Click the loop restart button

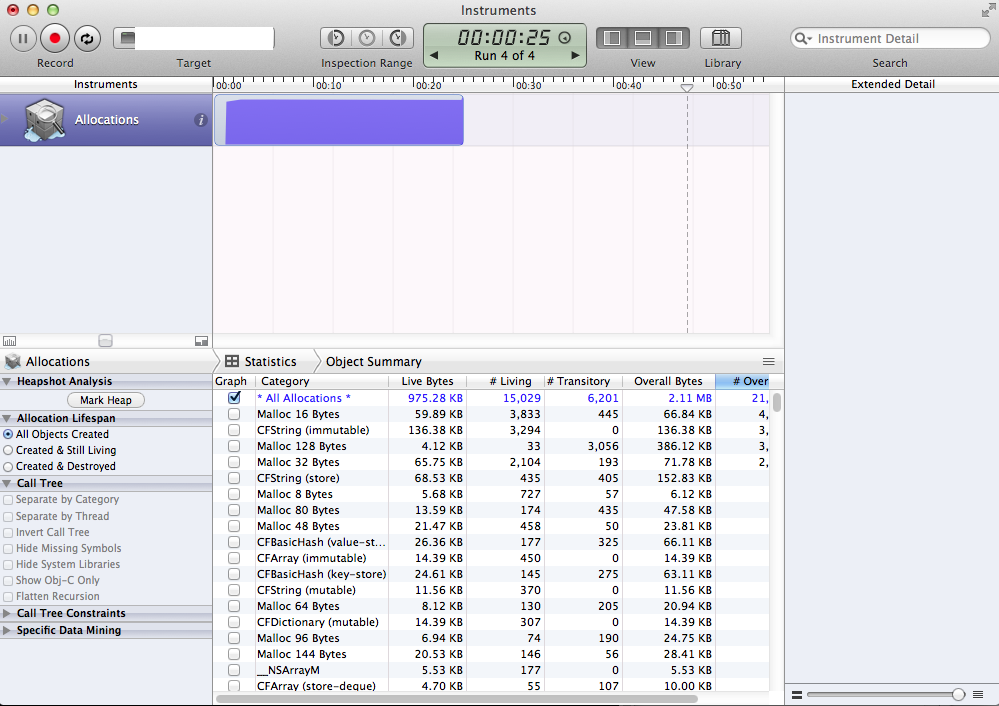tap(87, 38)
